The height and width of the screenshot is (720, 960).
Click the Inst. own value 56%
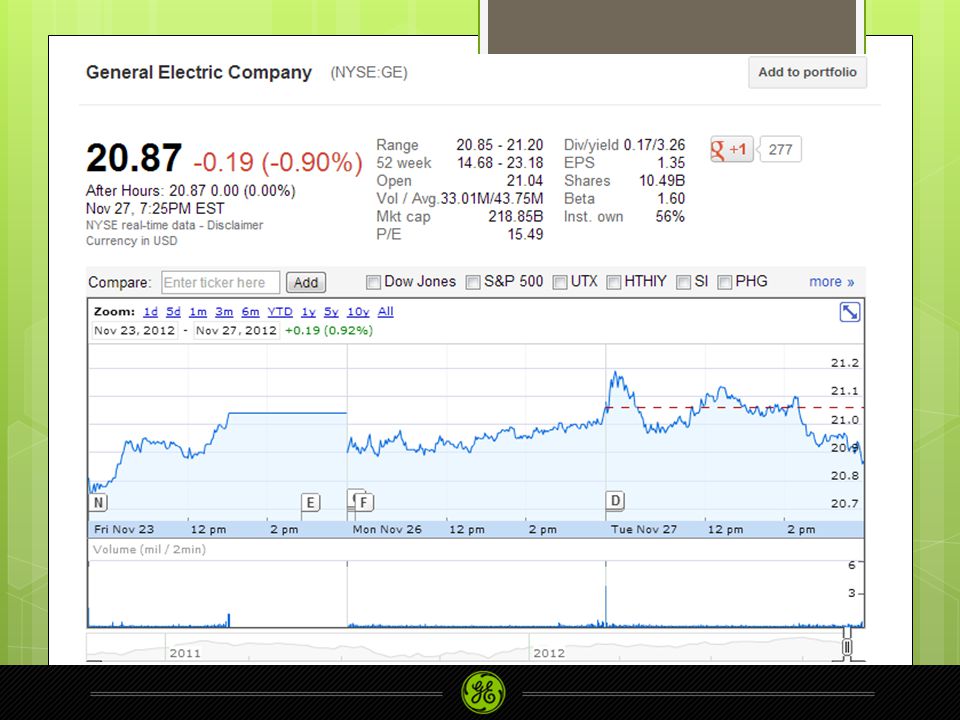(x=670, y=216)
